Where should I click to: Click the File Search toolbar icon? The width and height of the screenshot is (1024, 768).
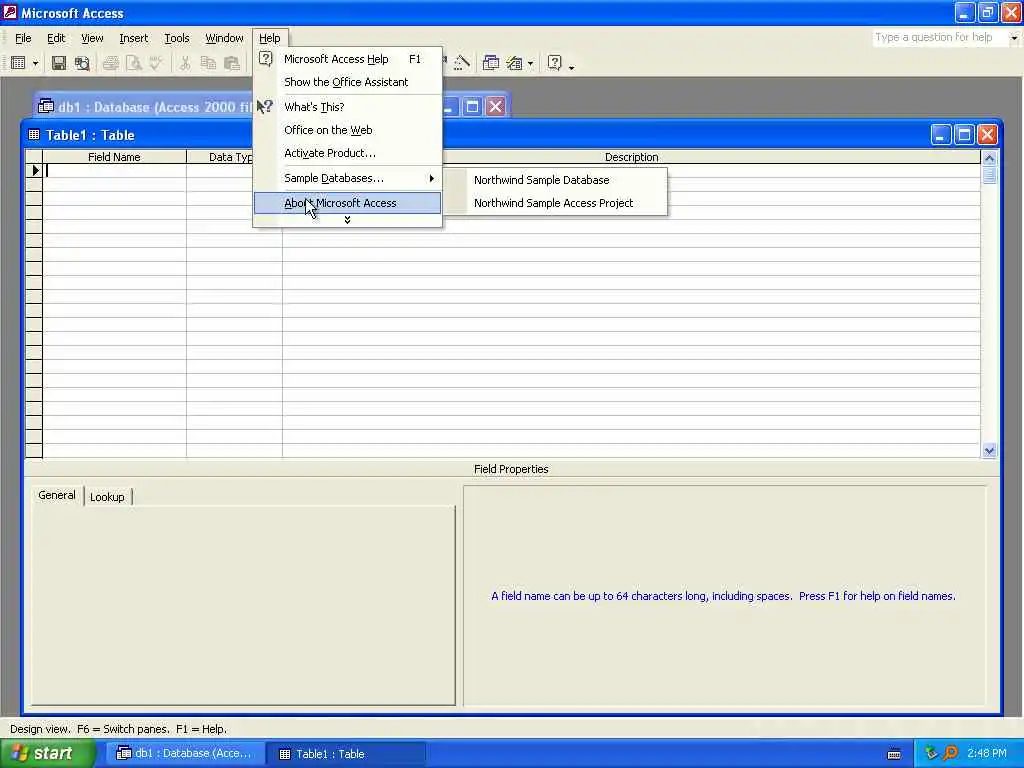82,63
